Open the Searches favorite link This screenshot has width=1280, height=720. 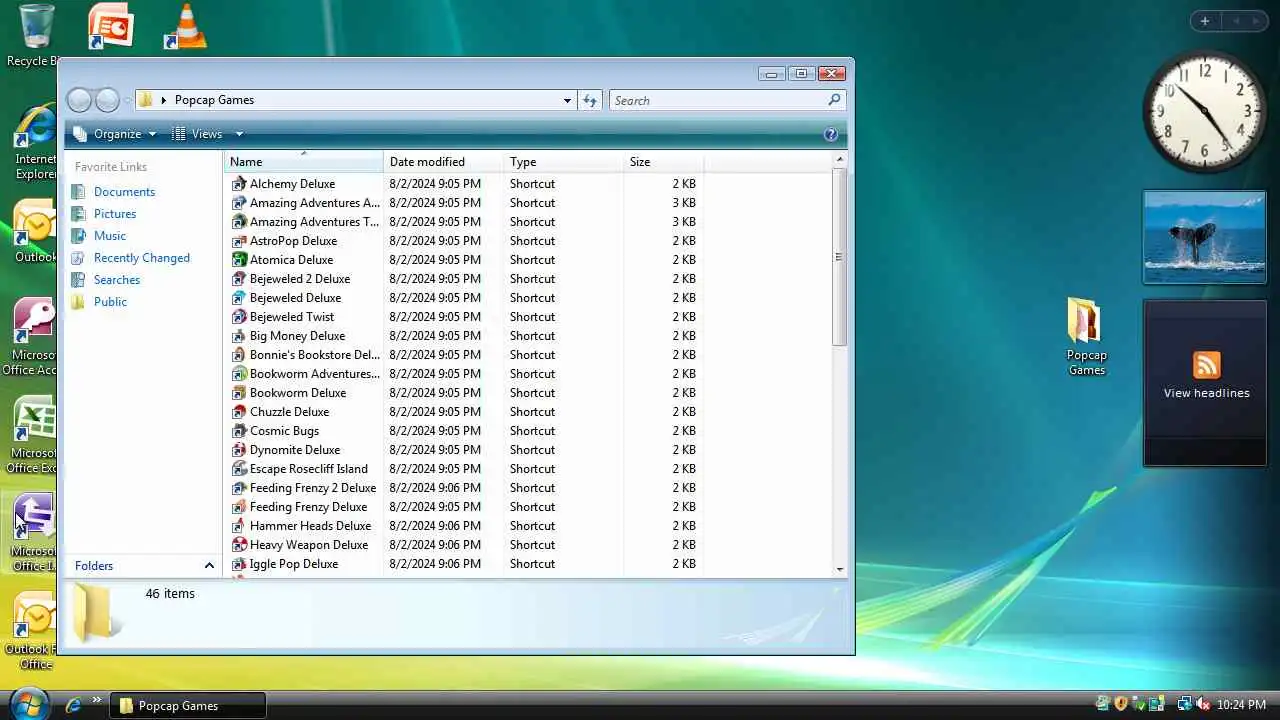pyautogui.click(x=117, y=280)
